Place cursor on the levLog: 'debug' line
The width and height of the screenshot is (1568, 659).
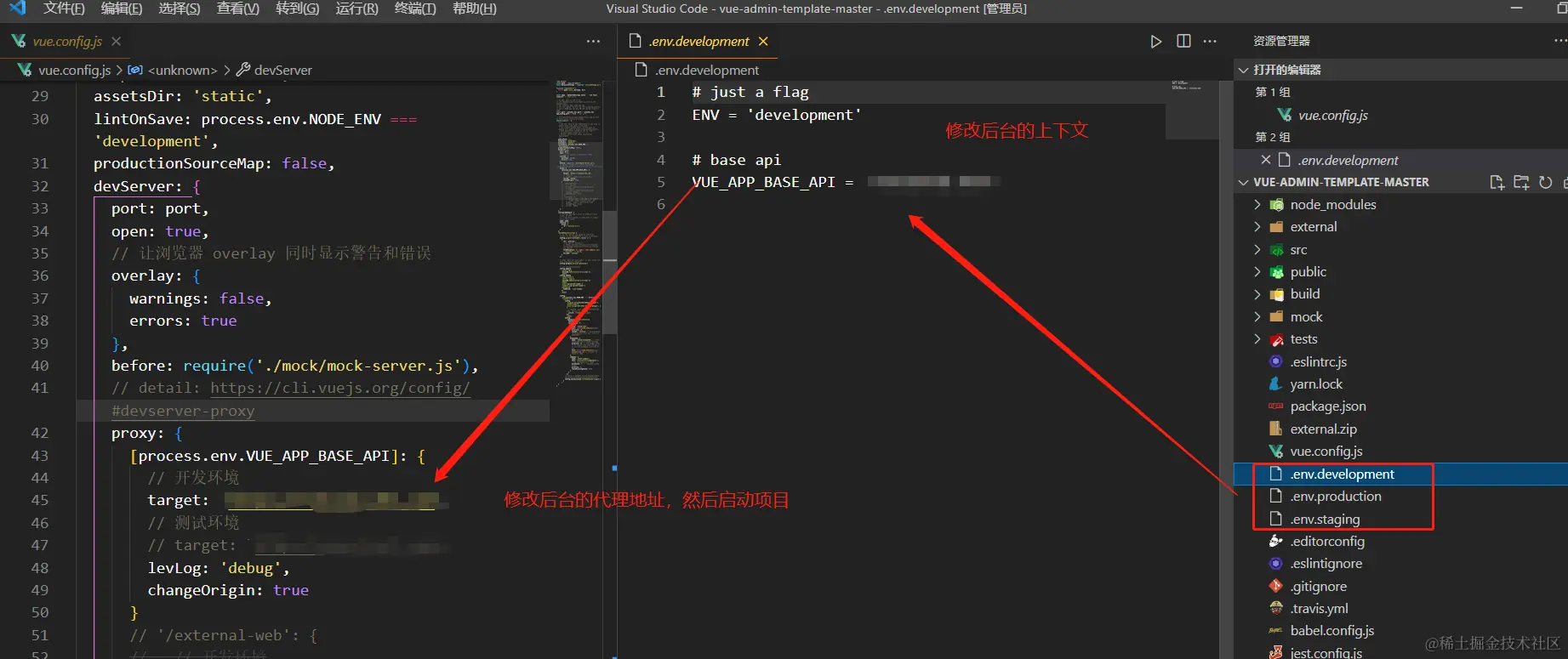click(x=219, y=568)
